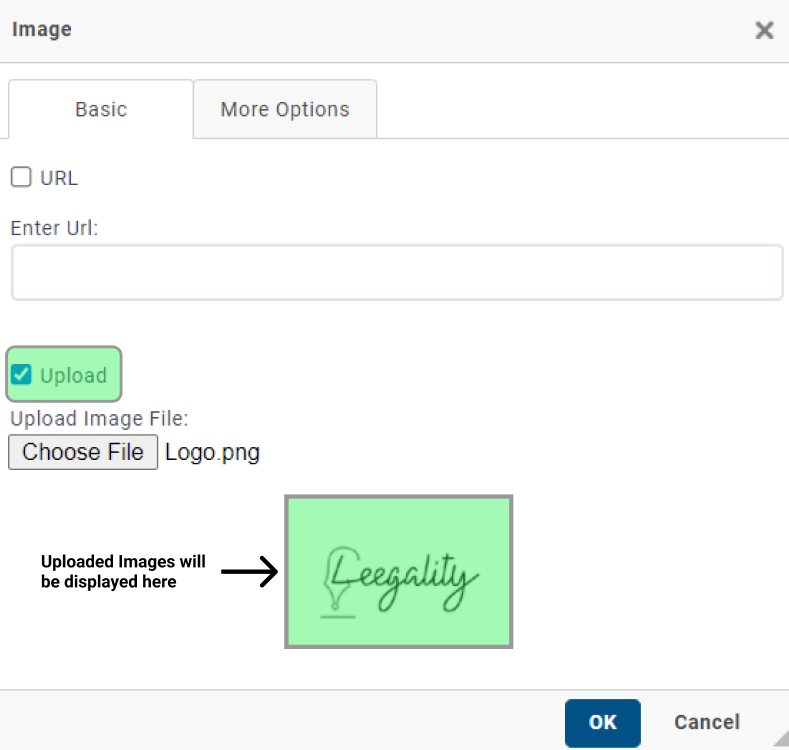Uncheck the Upload checkbox

point(21,374)
